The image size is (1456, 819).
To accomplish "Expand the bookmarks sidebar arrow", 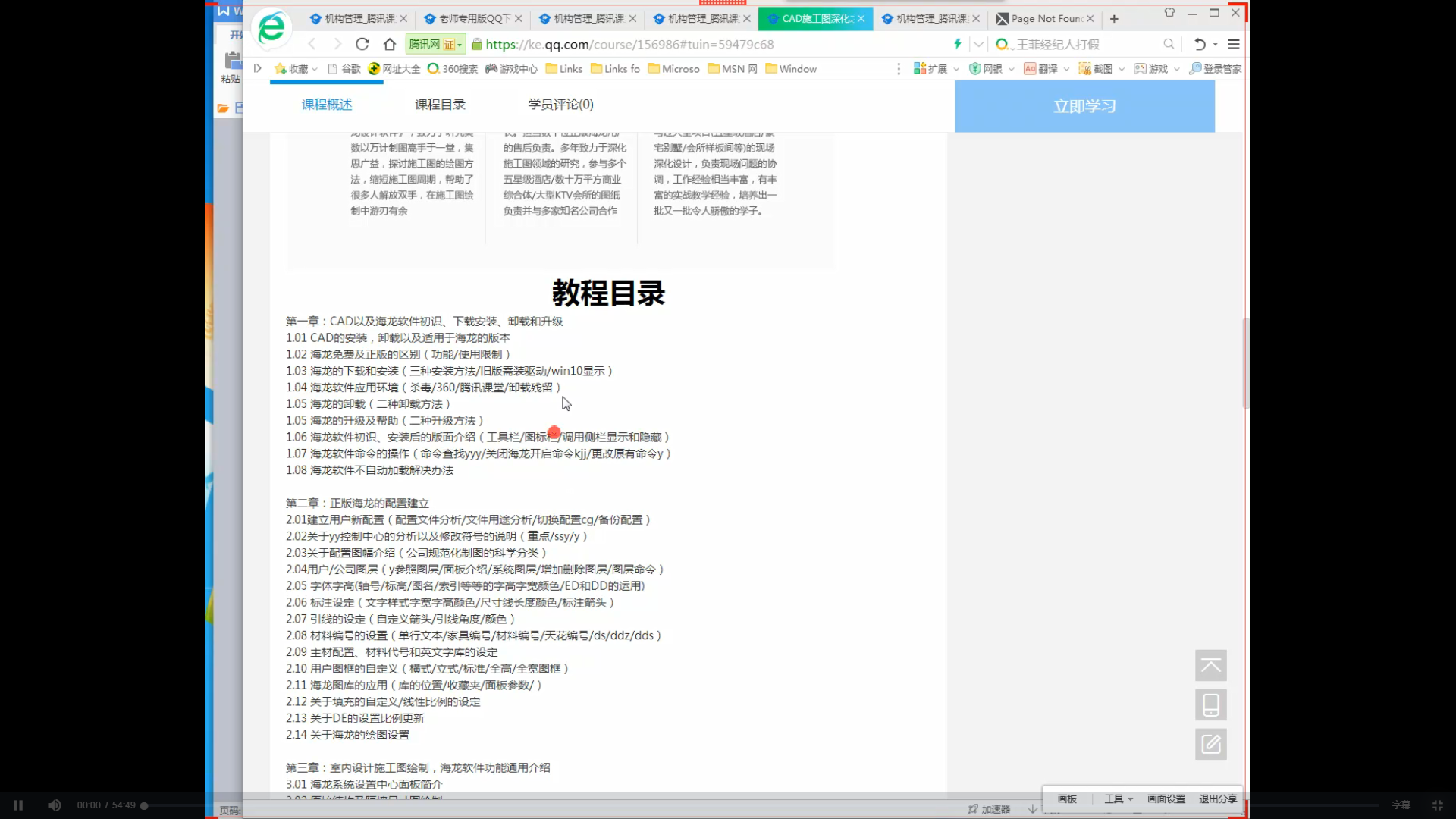I will pyautogui.click(x=258, y=68).
